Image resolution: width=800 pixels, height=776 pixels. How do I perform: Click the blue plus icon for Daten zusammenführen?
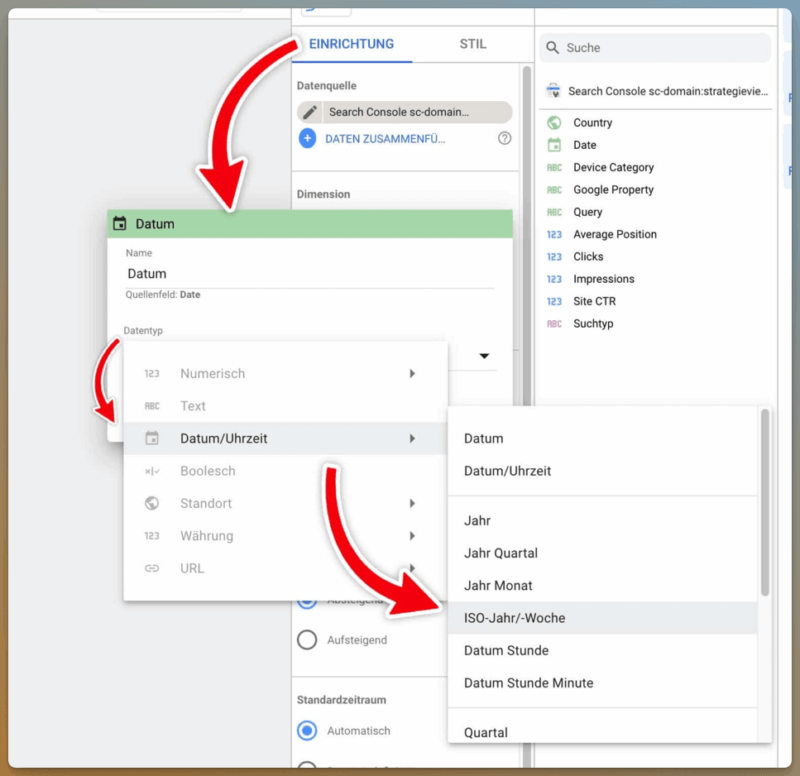(x=308, y=139)
